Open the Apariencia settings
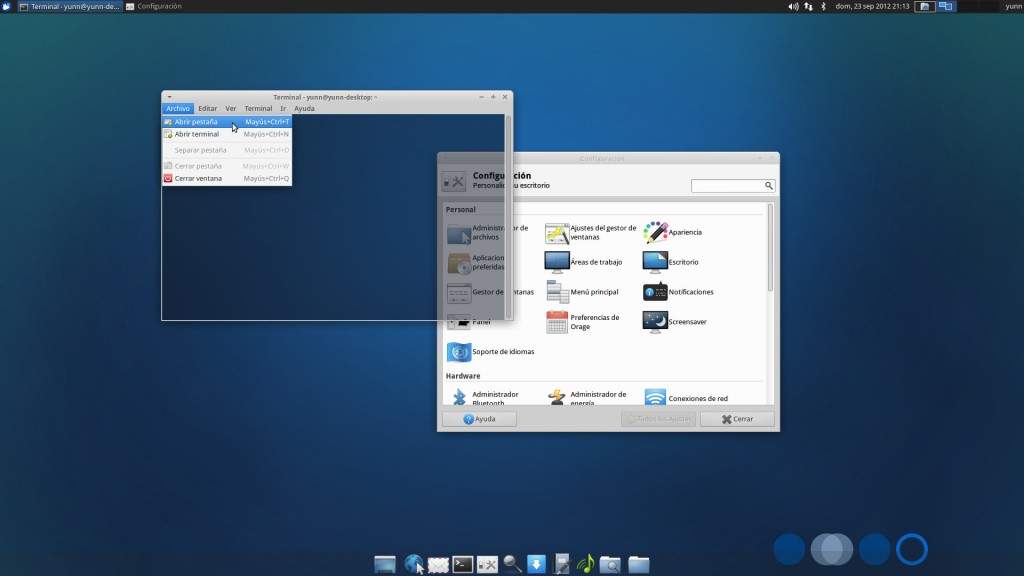 [x=673, y=232]
